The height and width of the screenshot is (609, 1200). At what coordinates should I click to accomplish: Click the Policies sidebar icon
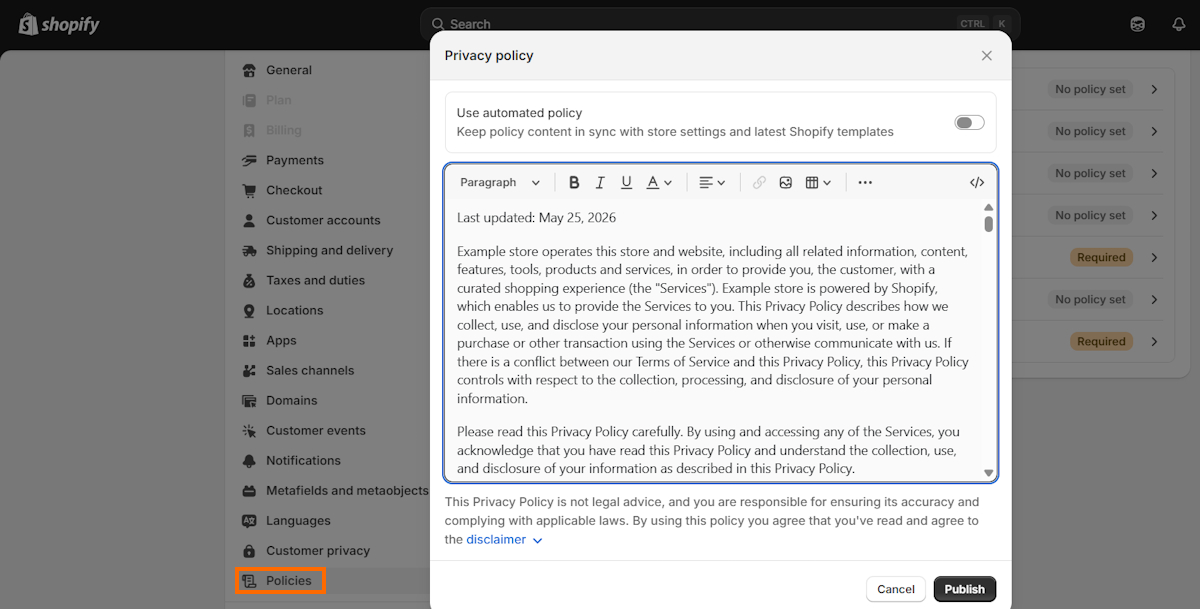point(249,581)
